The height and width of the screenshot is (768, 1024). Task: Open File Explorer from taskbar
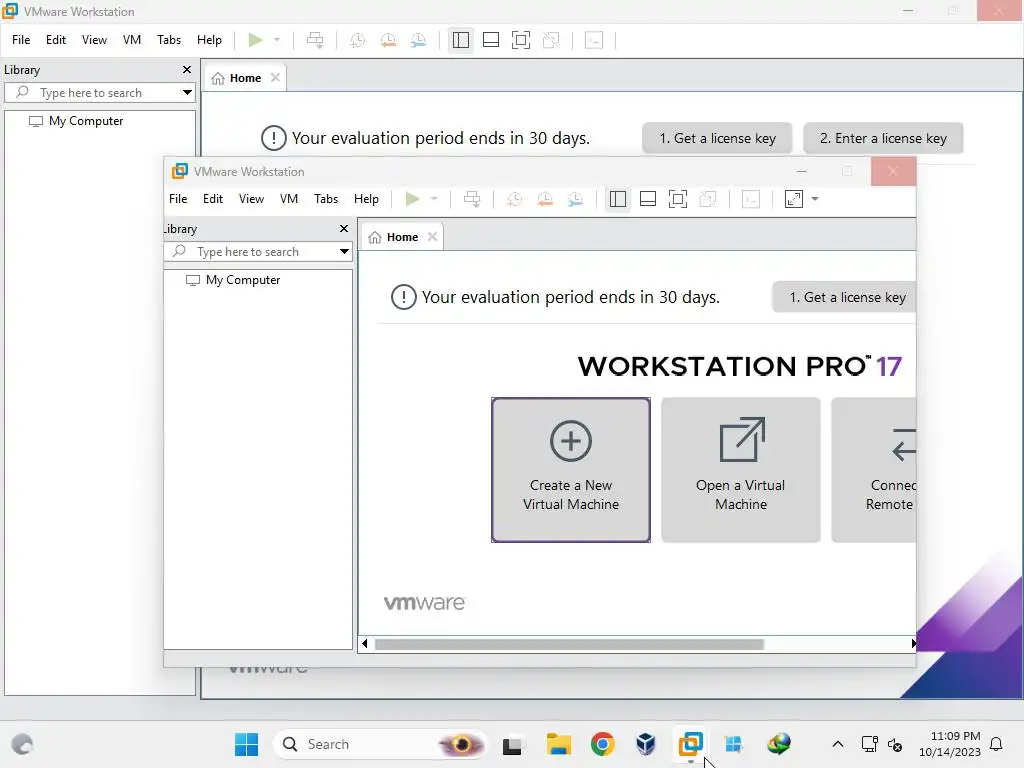click(558, 744)
